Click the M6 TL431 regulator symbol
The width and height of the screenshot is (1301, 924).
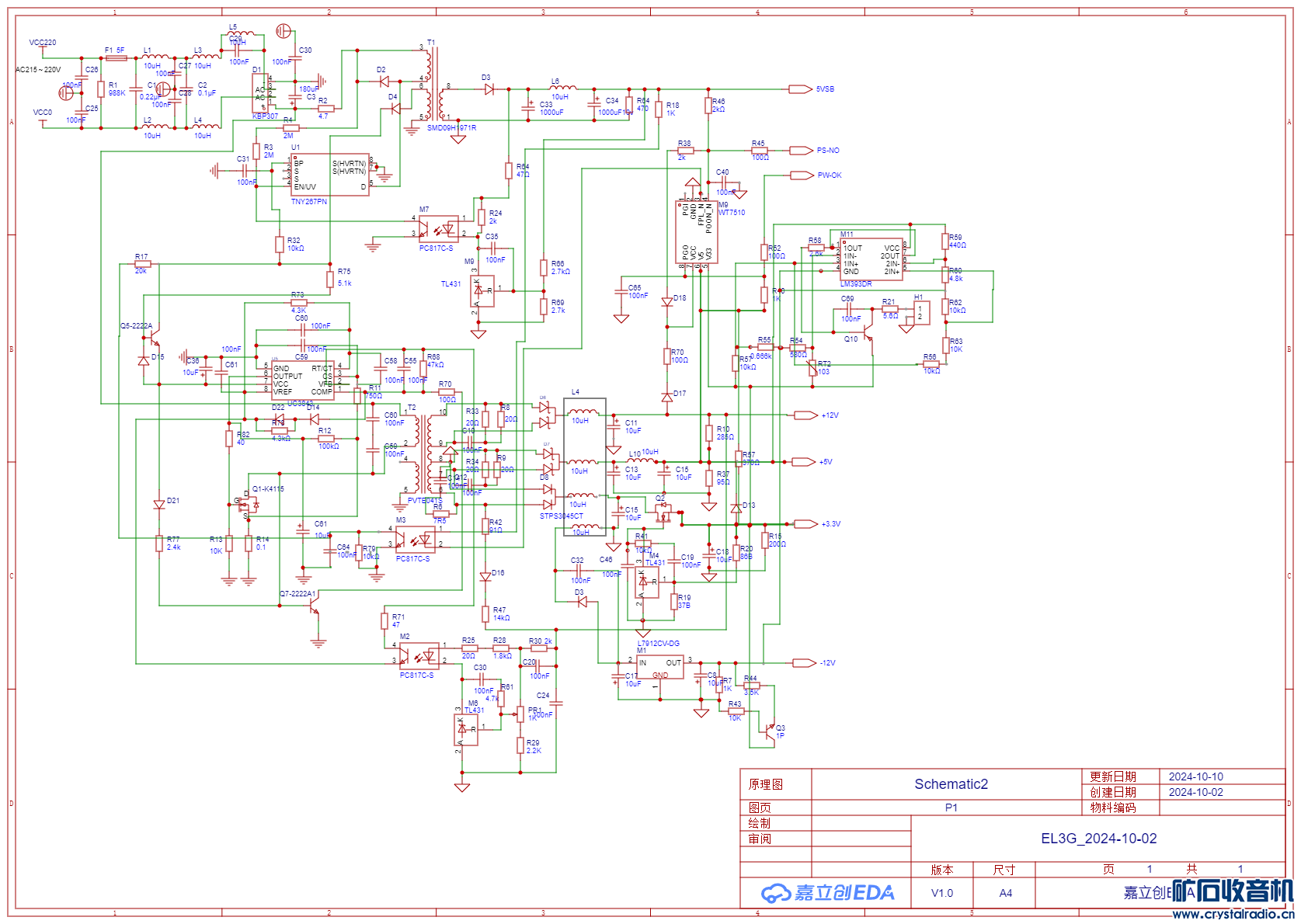(x=466, y=730)
